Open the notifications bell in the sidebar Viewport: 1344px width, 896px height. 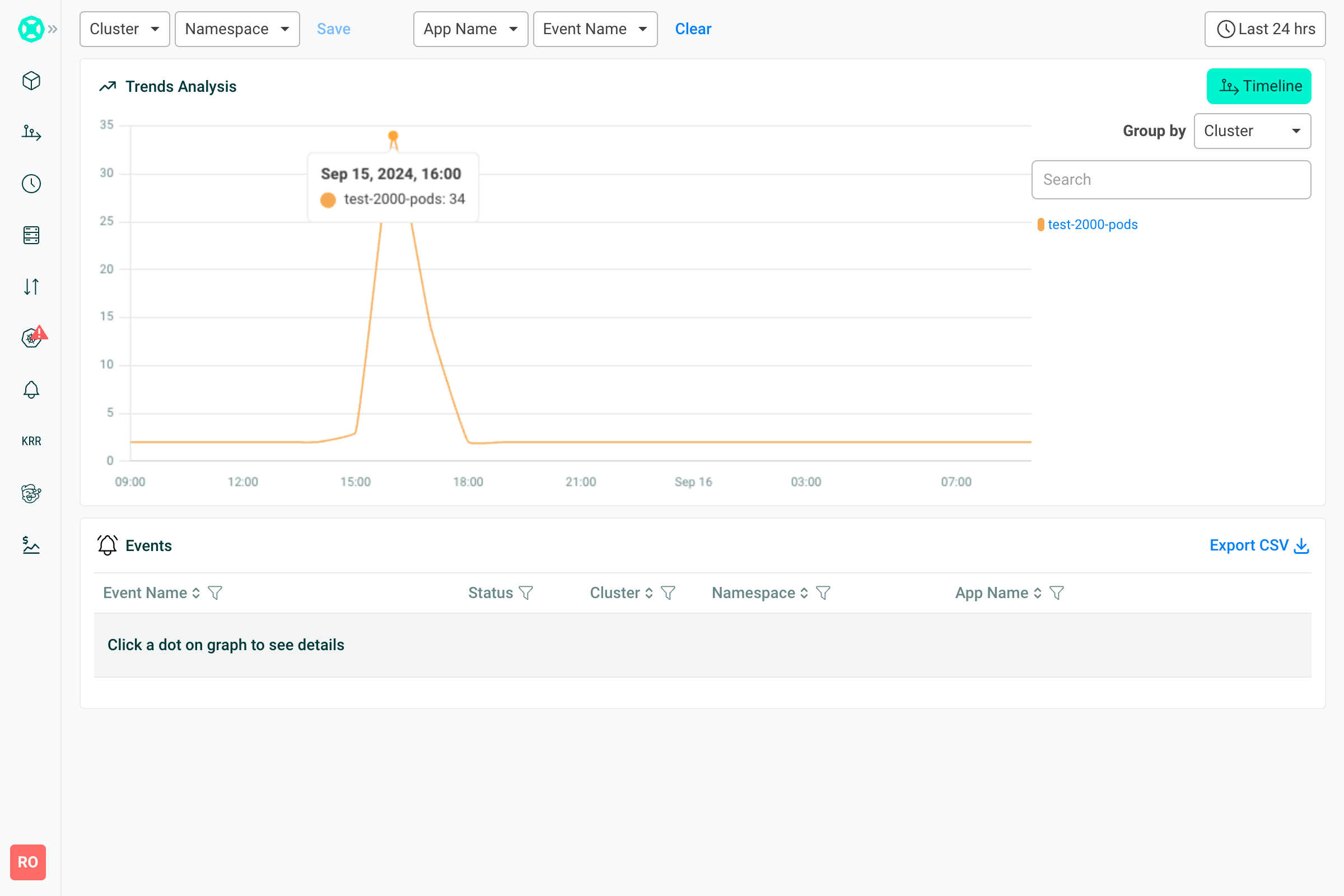[x=31, y=389]
